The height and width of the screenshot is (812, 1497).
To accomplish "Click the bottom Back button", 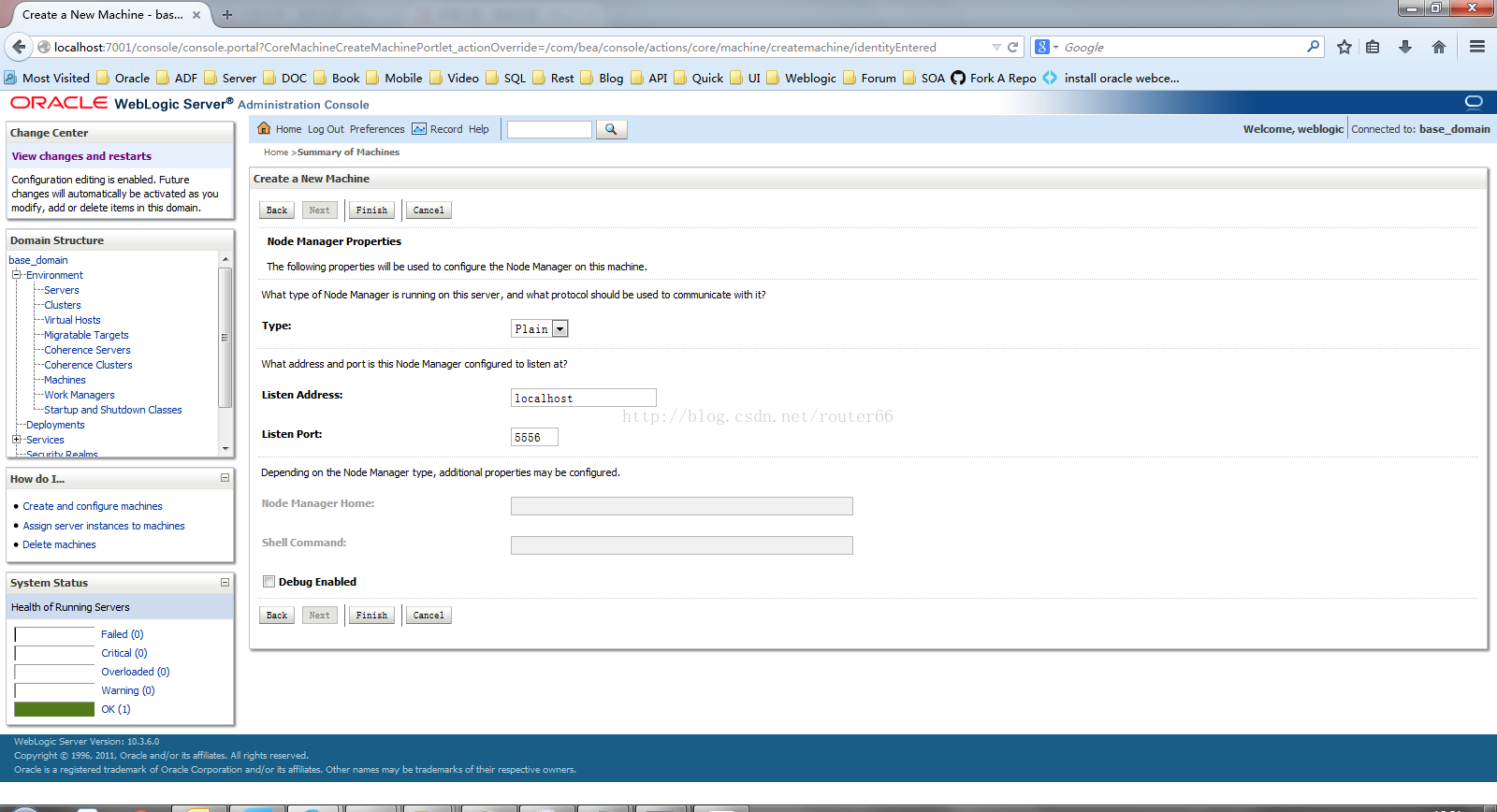I will point(277,615).
